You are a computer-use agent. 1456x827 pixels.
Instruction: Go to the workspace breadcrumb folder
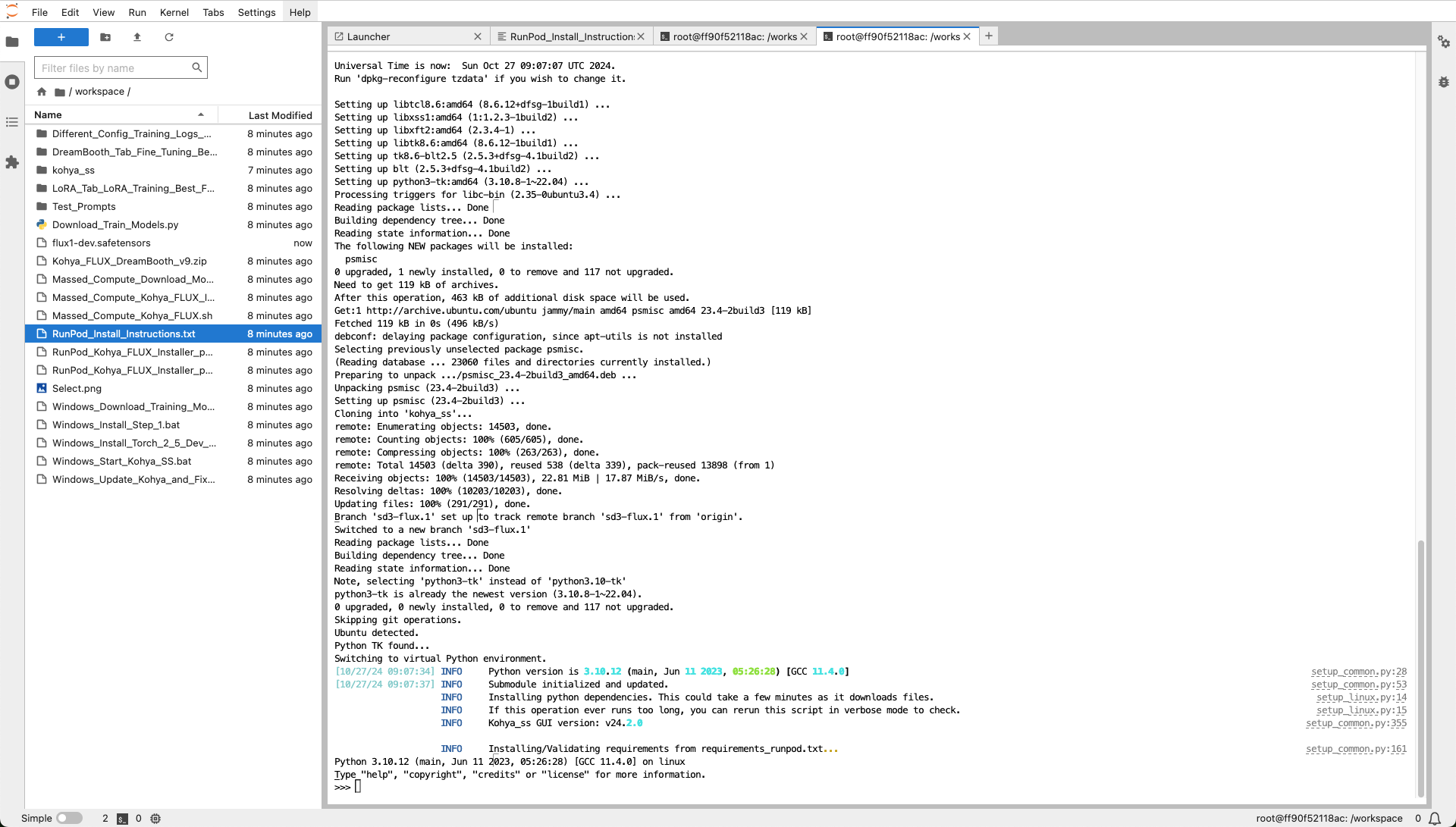click(x=99, y=92)
